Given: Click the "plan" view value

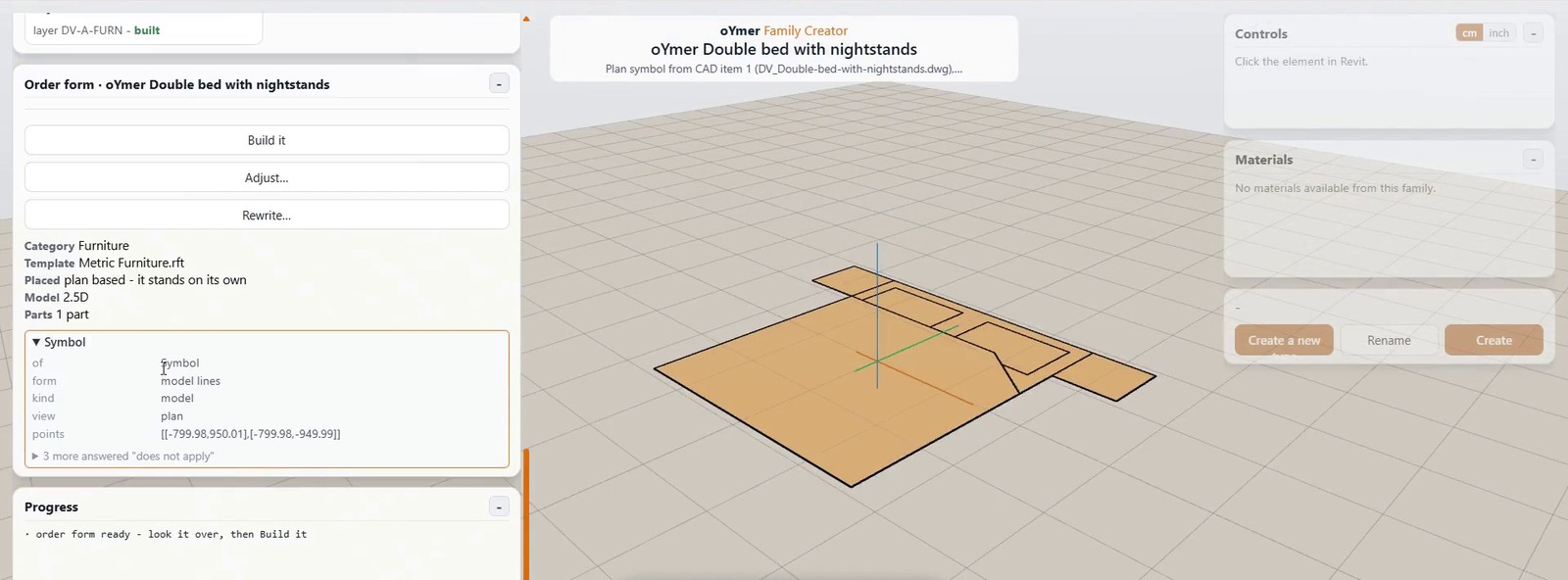Looking at the screenshot, I should click(x=171, y=416).
